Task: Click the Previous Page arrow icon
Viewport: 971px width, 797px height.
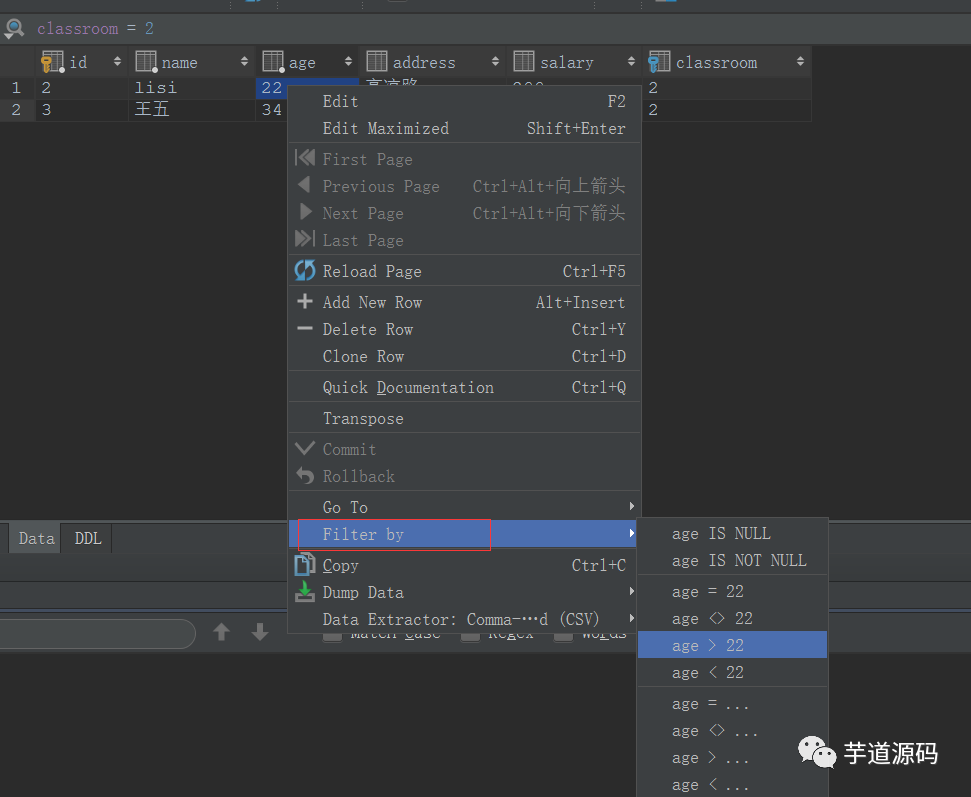Action: [x=304, y=185]
